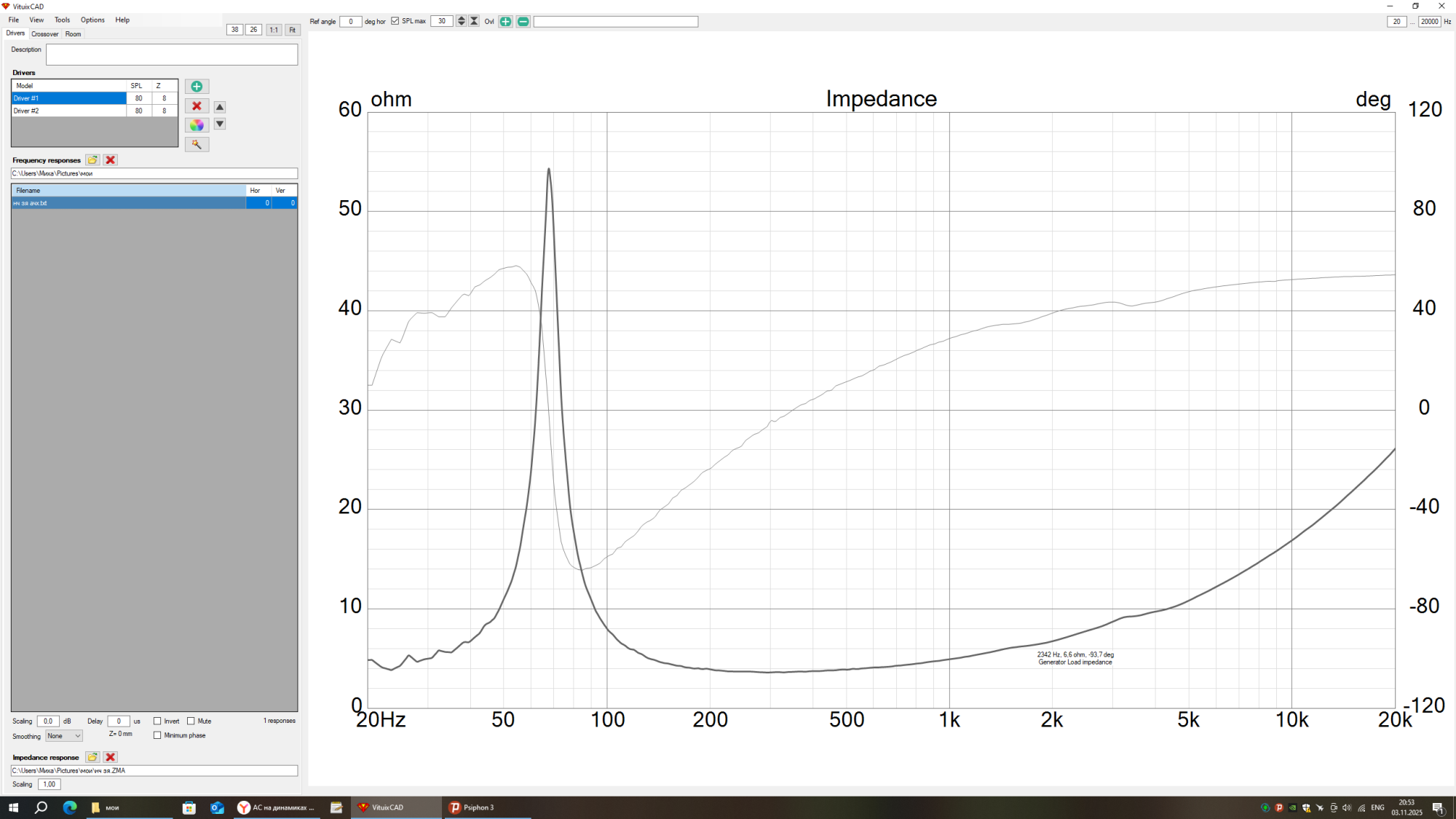Open driver color wheel picker
This screenshot has height=819, width=1456.
pyautogui.click(x=197, y=125)
